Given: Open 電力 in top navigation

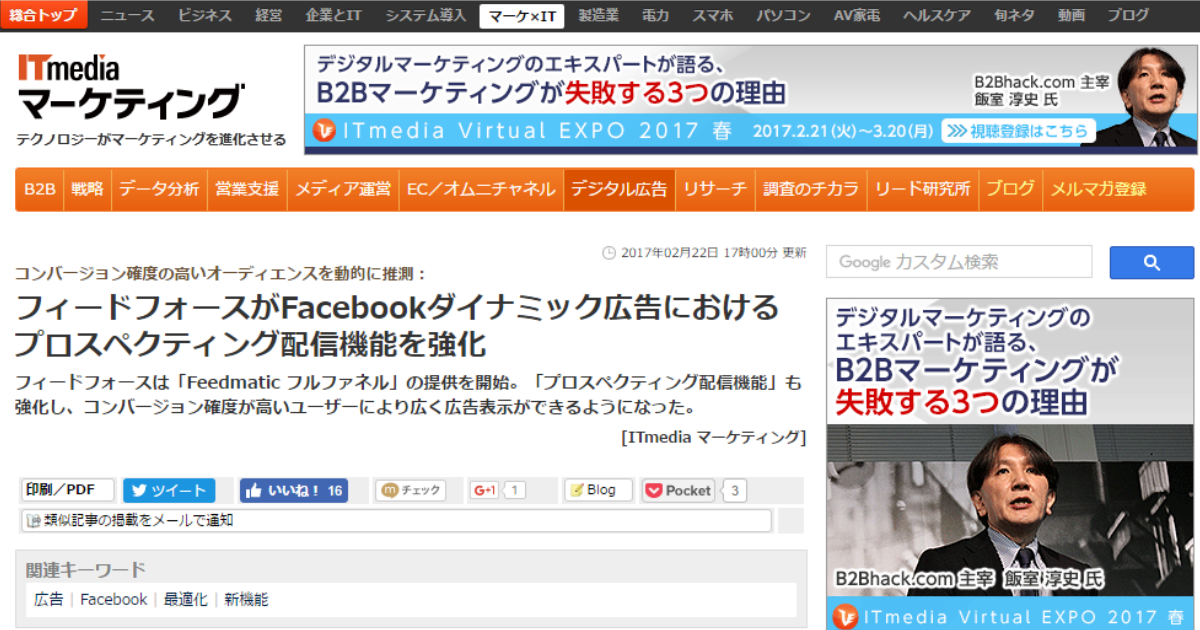Looking at the screenshot, I should [x=655, y=15].
